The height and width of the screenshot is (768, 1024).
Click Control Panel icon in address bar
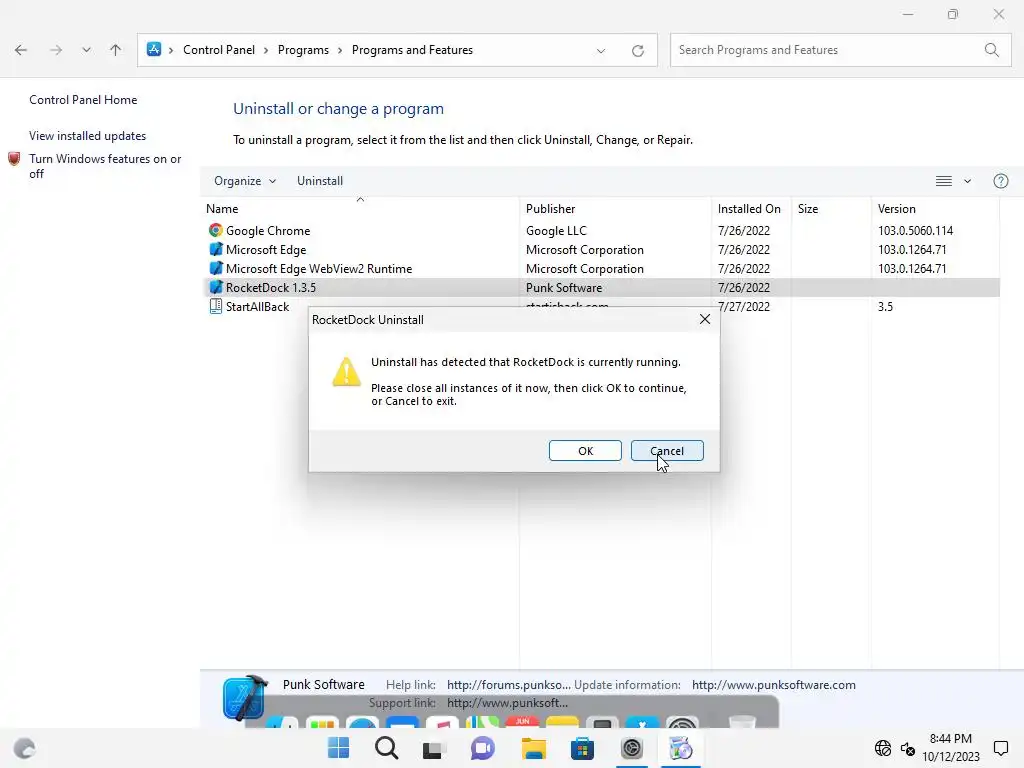coord(154,49)
